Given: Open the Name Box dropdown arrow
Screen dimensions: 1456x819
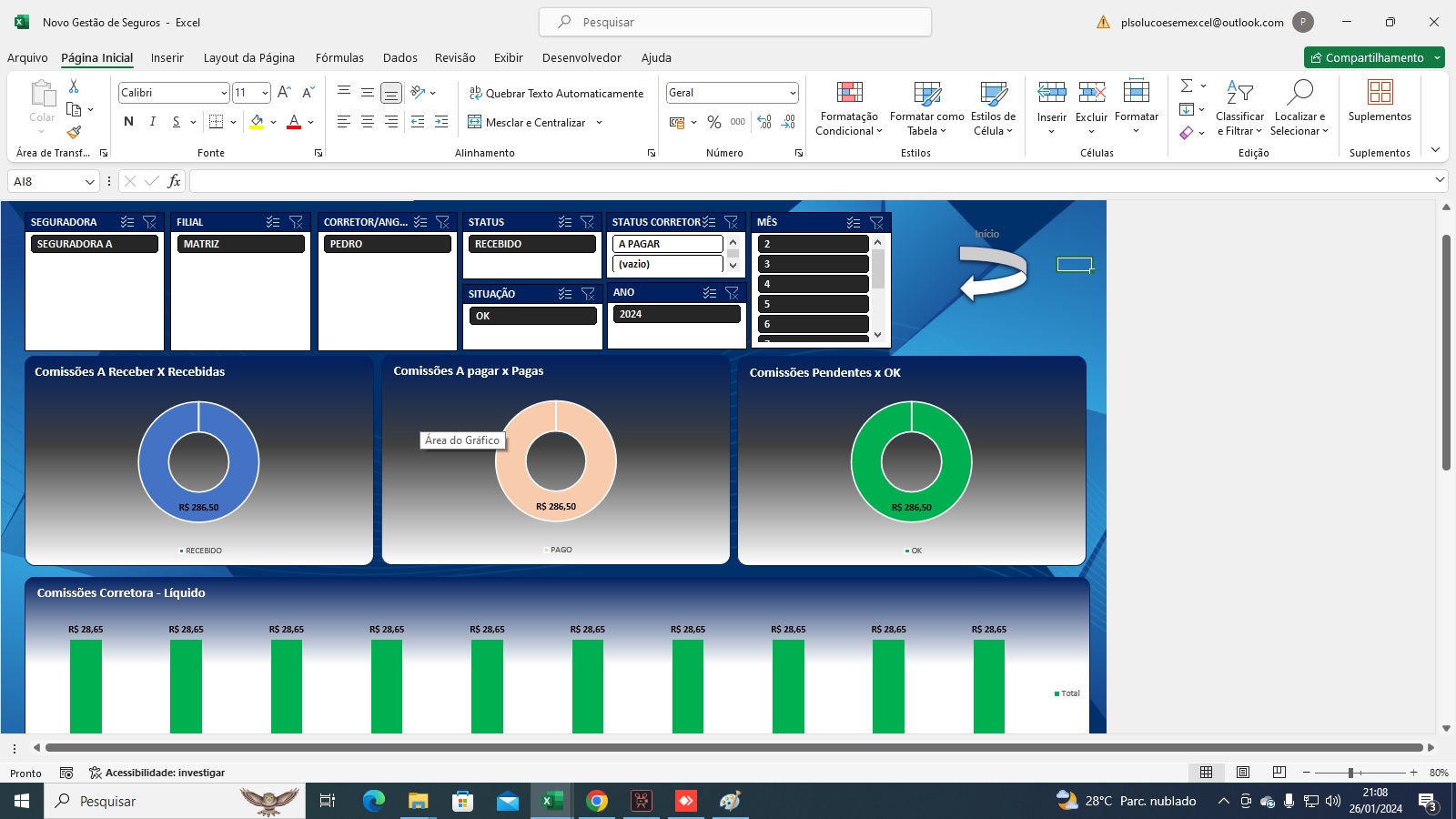Looking at the screenshot, I should point(89,182).
